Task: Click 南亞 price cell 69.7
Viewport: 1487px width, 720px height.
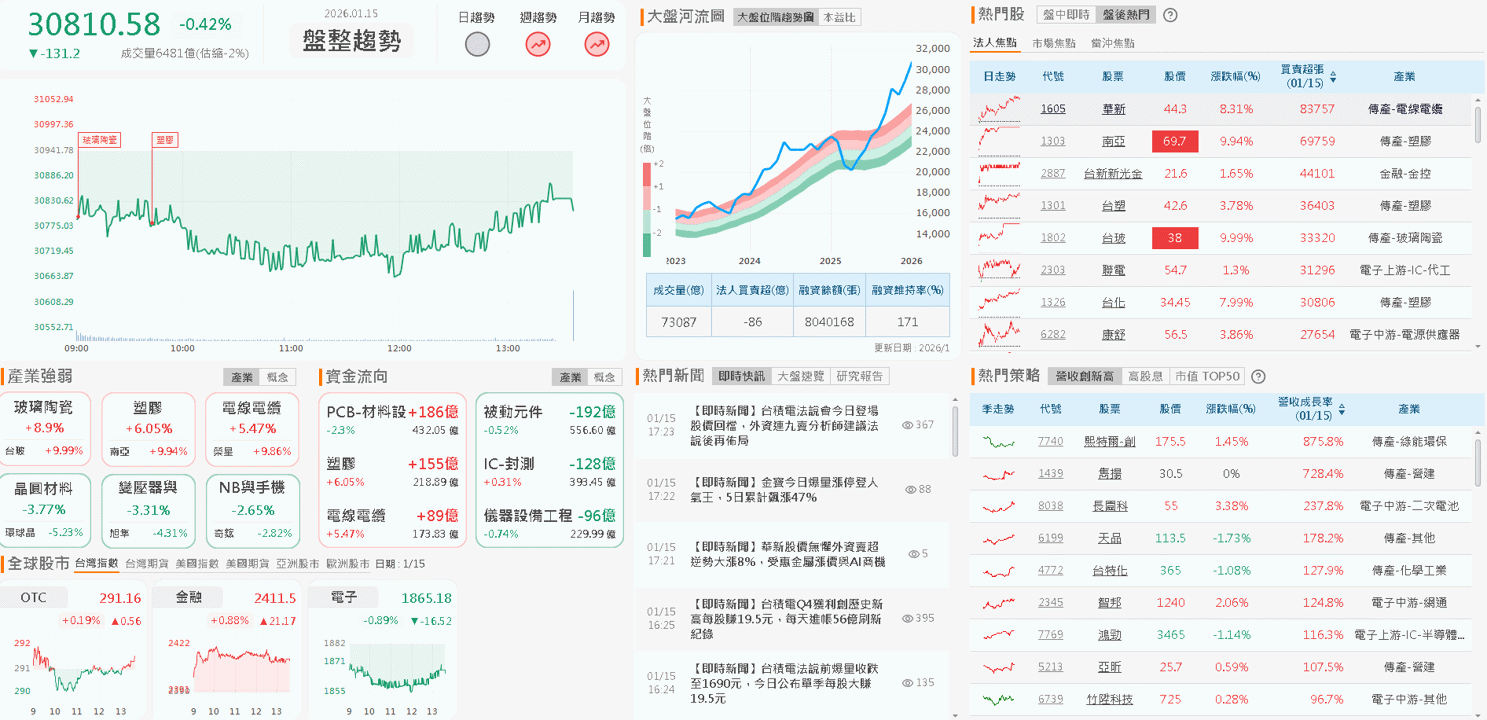Action: tap(1175, 141)
